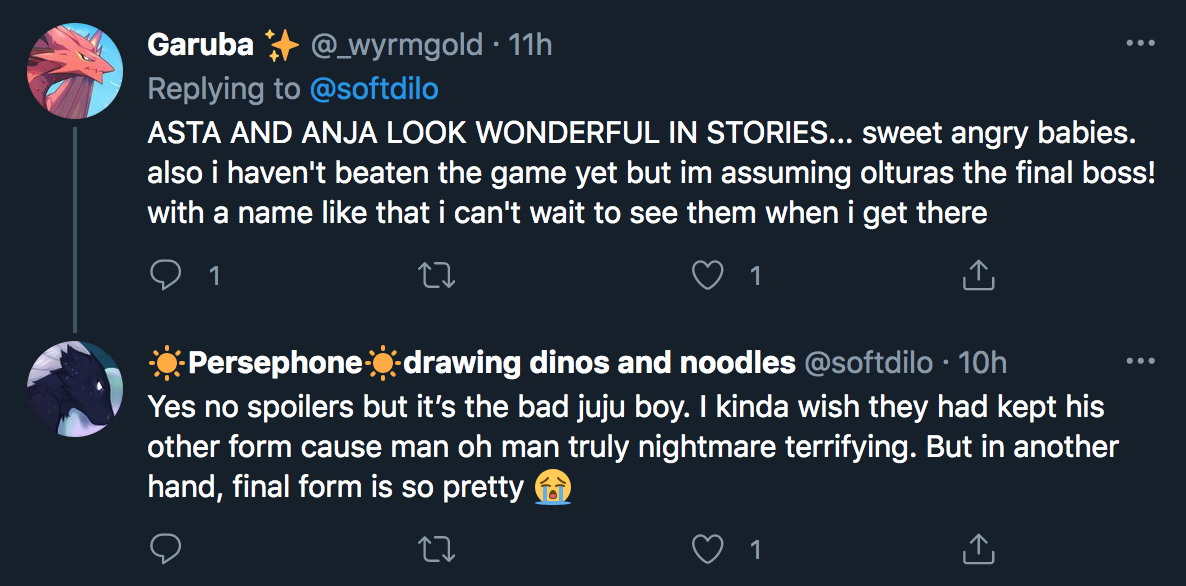Image resolution: width=1186 pixels, height=586 pixels.
Task: Retweet Persephone's tweet
Action: (437, 549)
